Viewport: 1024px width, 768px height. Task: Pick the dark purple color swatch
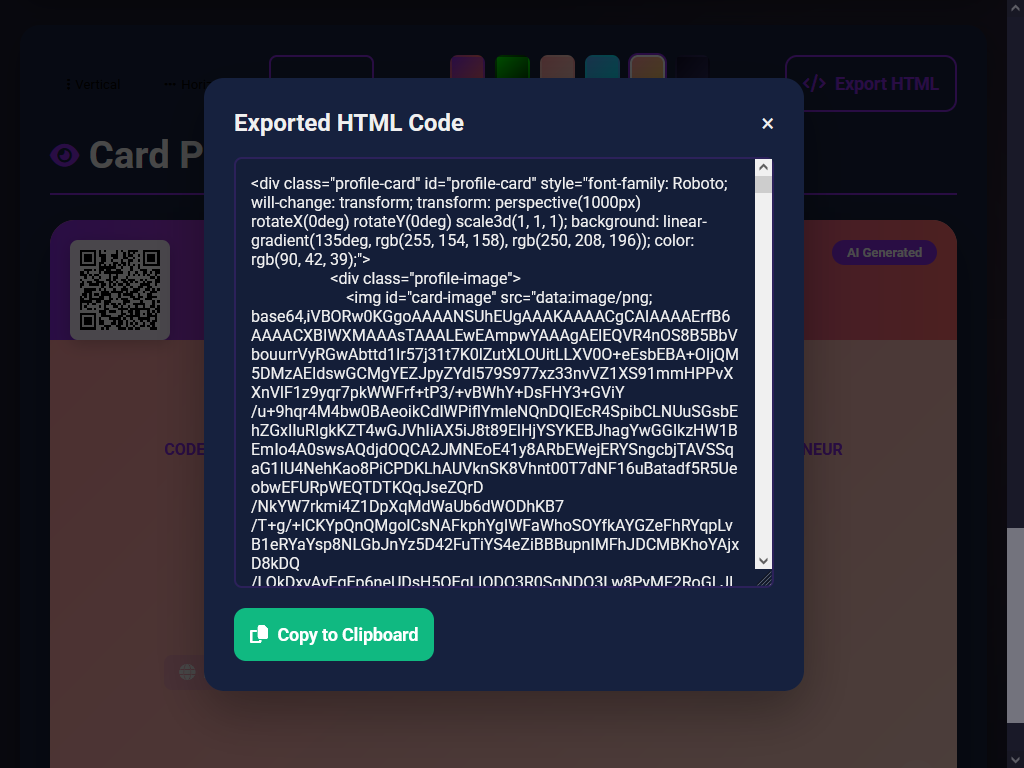click(692, 68)
